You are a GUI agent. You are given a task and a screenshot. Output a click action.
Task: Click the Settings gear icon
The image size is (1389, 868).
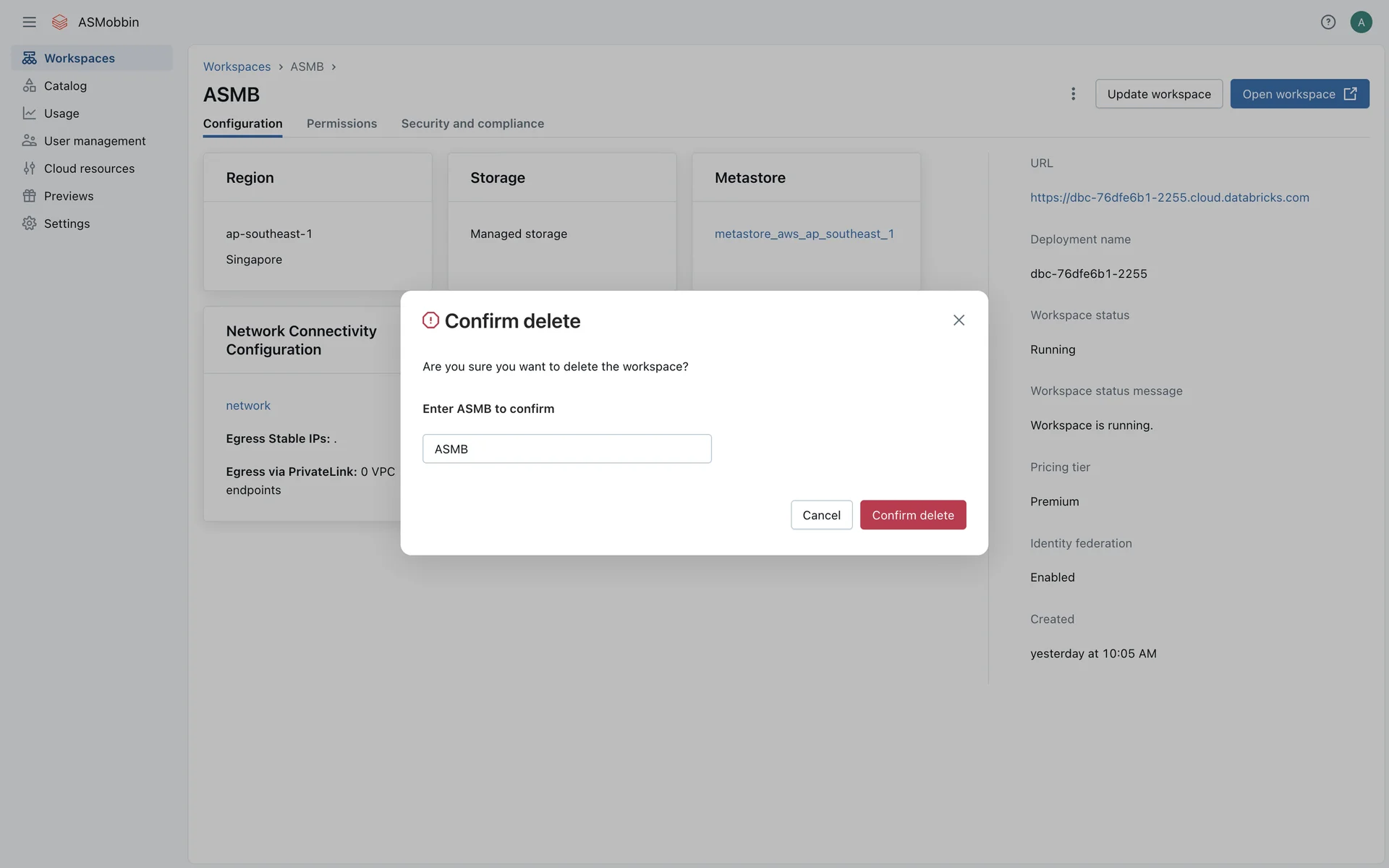click(x=29, y=224)
